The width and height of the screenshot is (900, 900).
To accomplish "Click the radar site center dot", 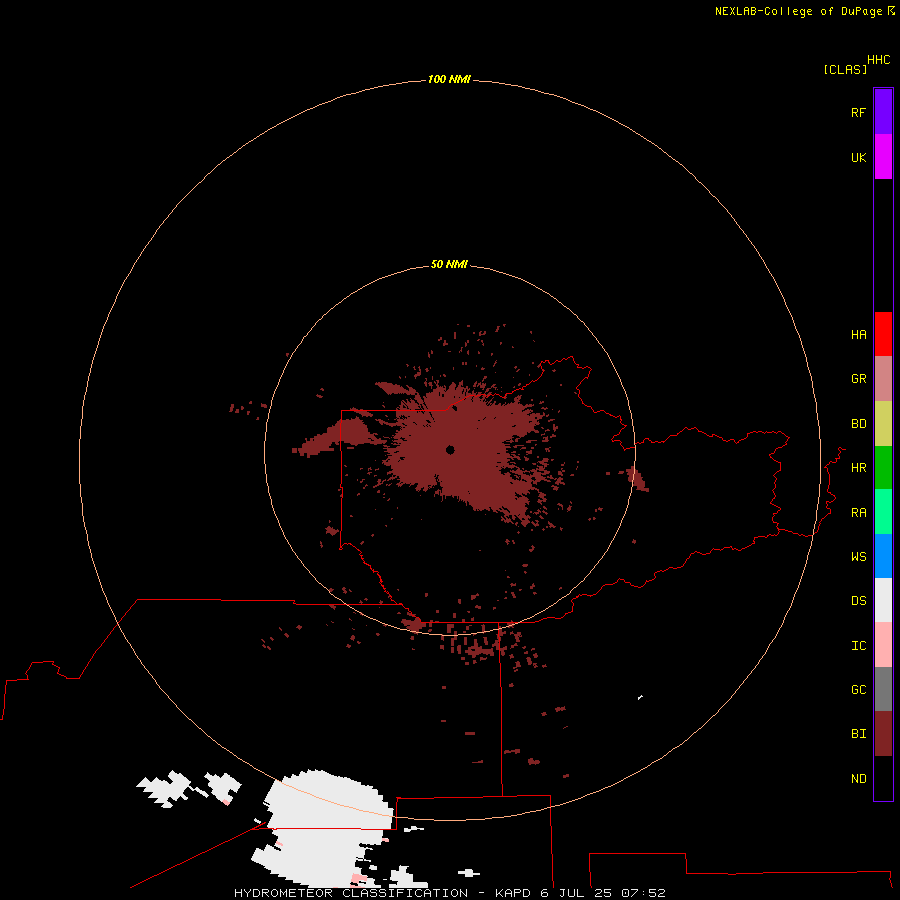I will (x=450, y=449).
